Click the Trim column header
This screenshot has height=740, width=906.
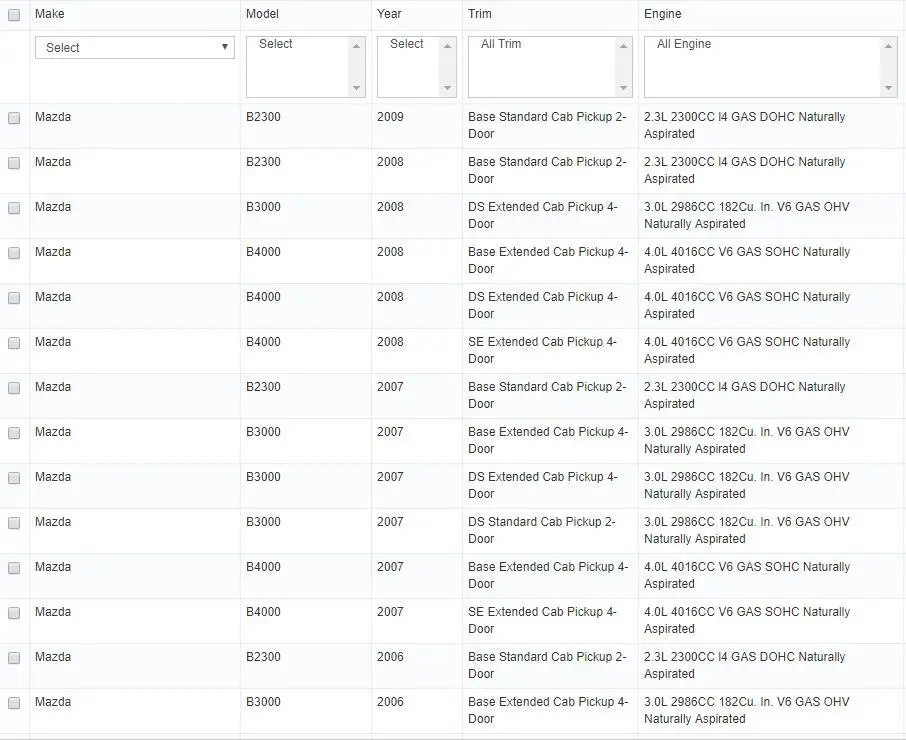point(480,14)
